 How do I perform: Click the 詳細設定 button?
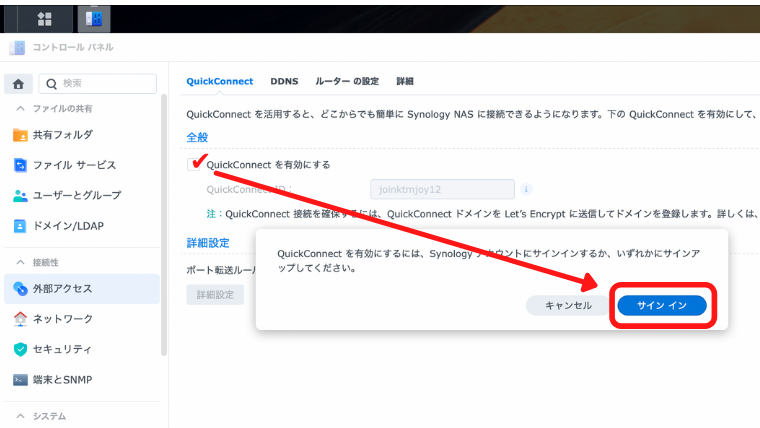coord(215,295)
